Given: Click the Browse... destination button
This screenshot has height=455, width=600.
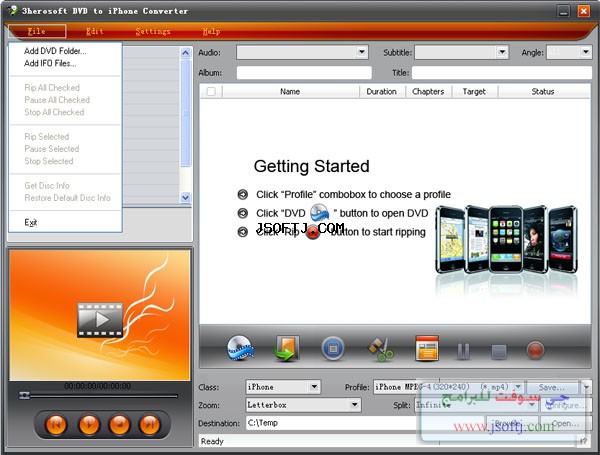Looking at the screenshot, I should coord(512,423).
